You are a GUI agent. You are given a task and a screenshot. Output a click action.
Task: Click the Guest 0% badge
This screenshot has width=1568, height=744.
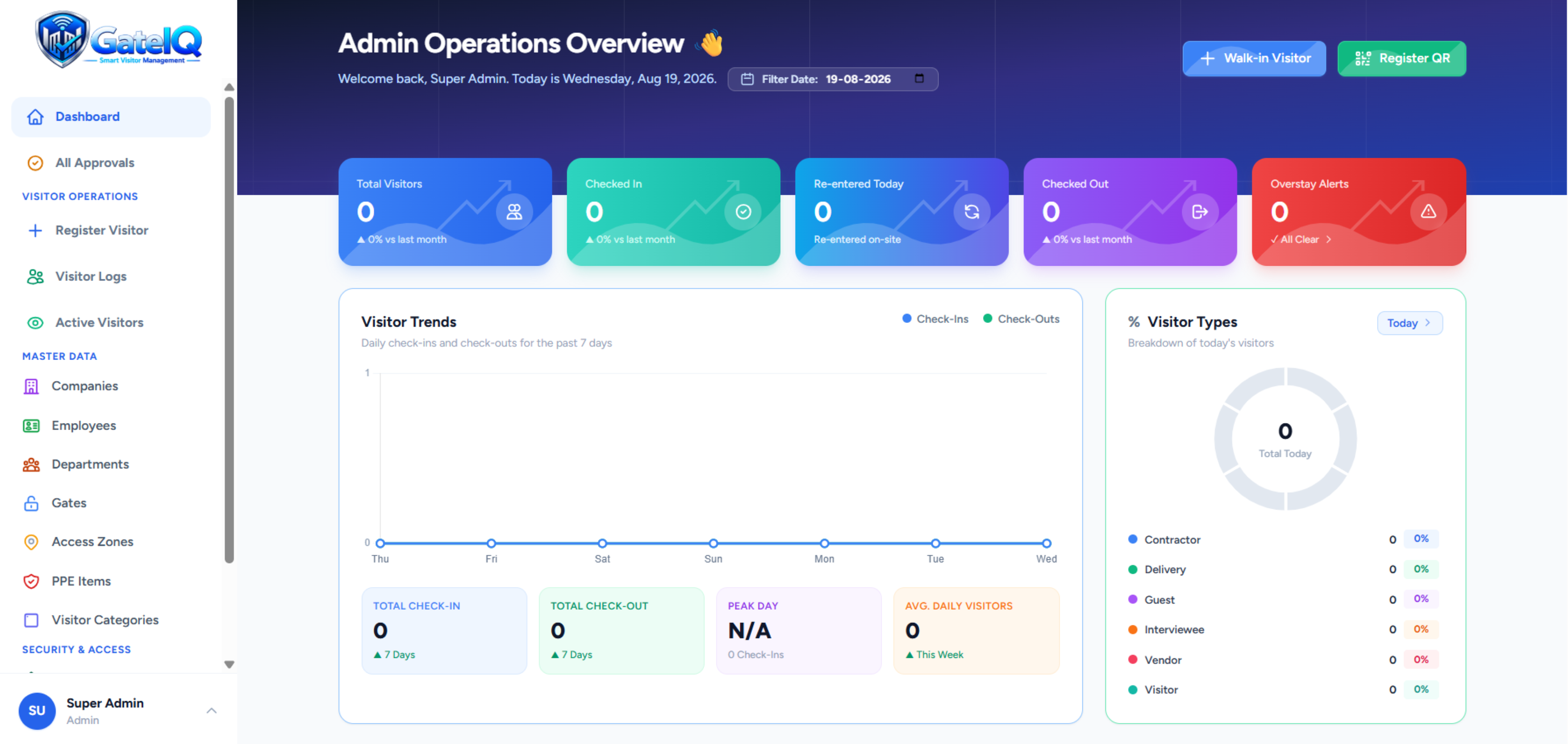coord(1421,599)
